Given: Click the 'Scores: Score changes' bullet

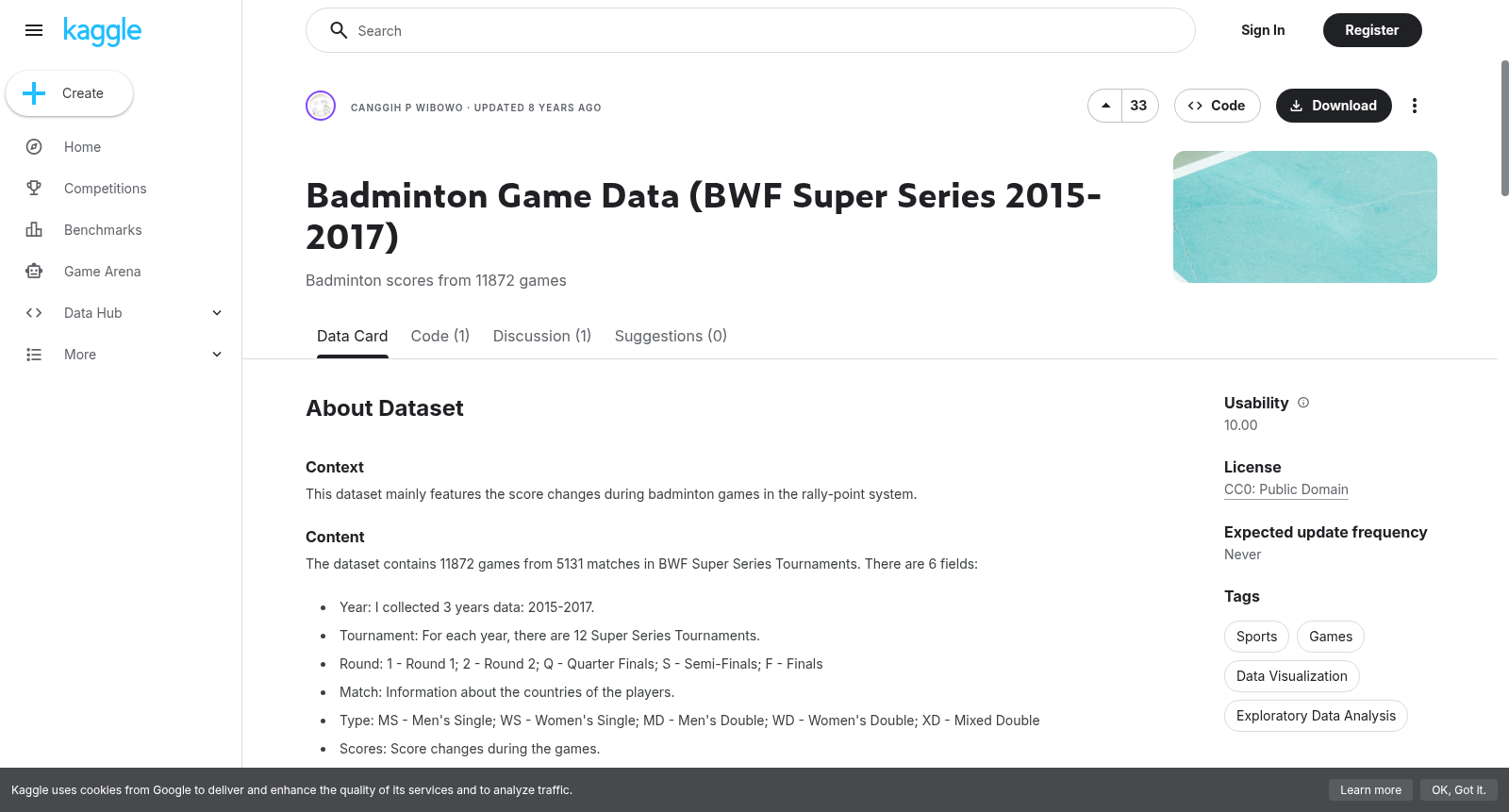Looking at the screenshot, I should click(470, 749).
